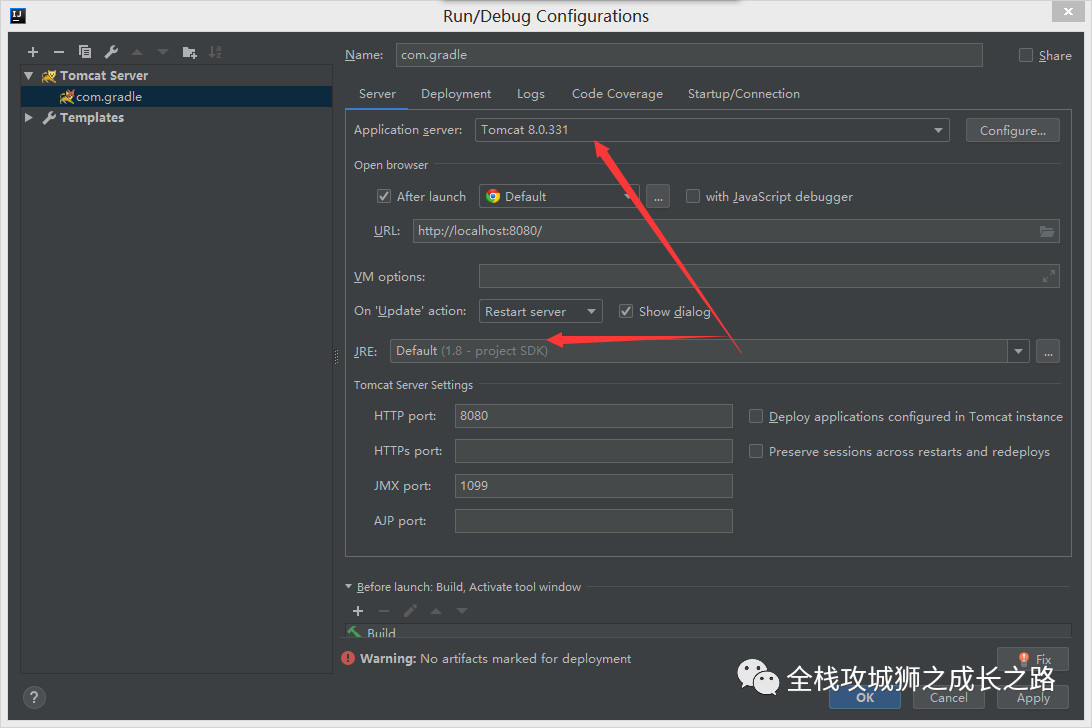Viewport: 1092px width, 728px height.
Task: Copy the selected configuration
Action: tap(85, 52)
